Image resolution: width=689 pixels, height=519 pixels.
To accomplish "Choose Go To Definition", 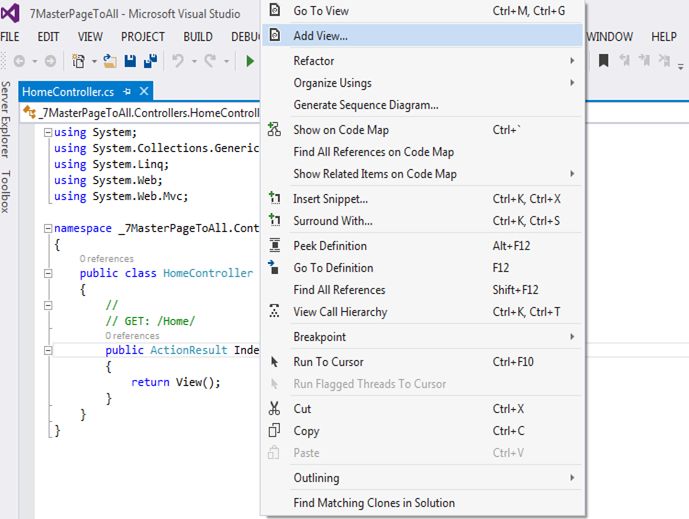I will point(333,268).
